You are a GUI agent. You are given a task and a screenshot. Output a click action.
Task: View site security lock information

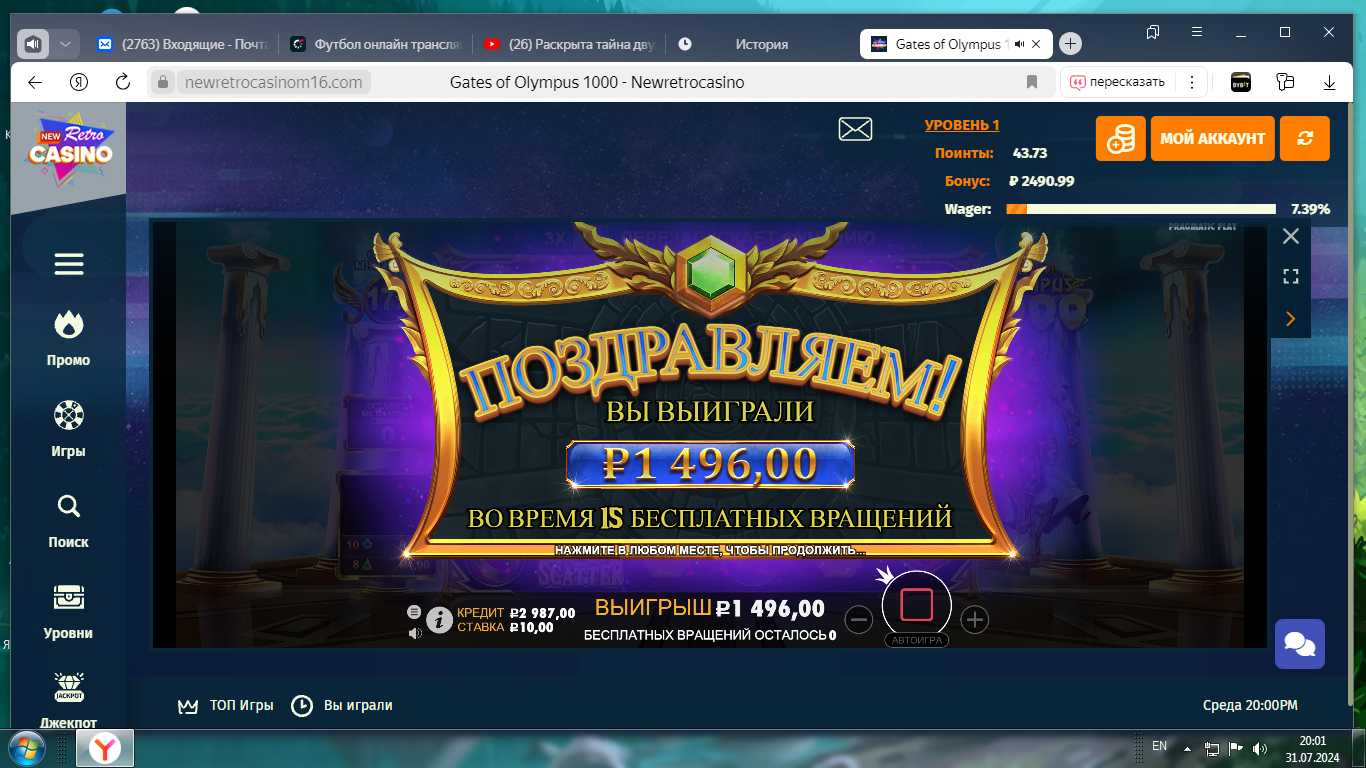164,82
